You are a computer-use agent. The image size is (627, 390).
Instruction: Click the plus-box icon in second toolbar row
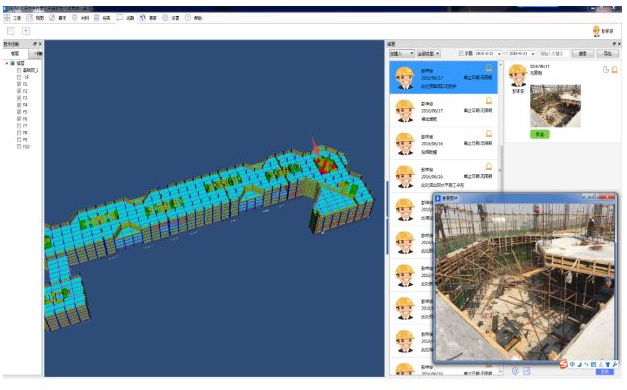coord(26,31)
